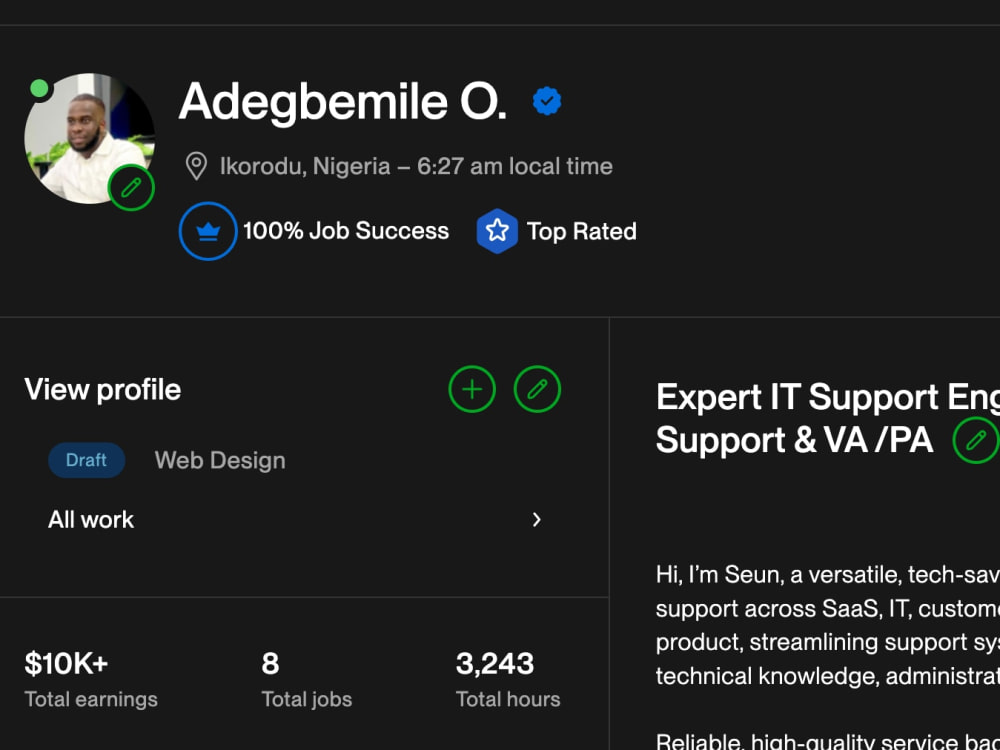Viewport: 1000px width, 750px height.
Task: Click the Draft label tag
Action: coord(86,460)
